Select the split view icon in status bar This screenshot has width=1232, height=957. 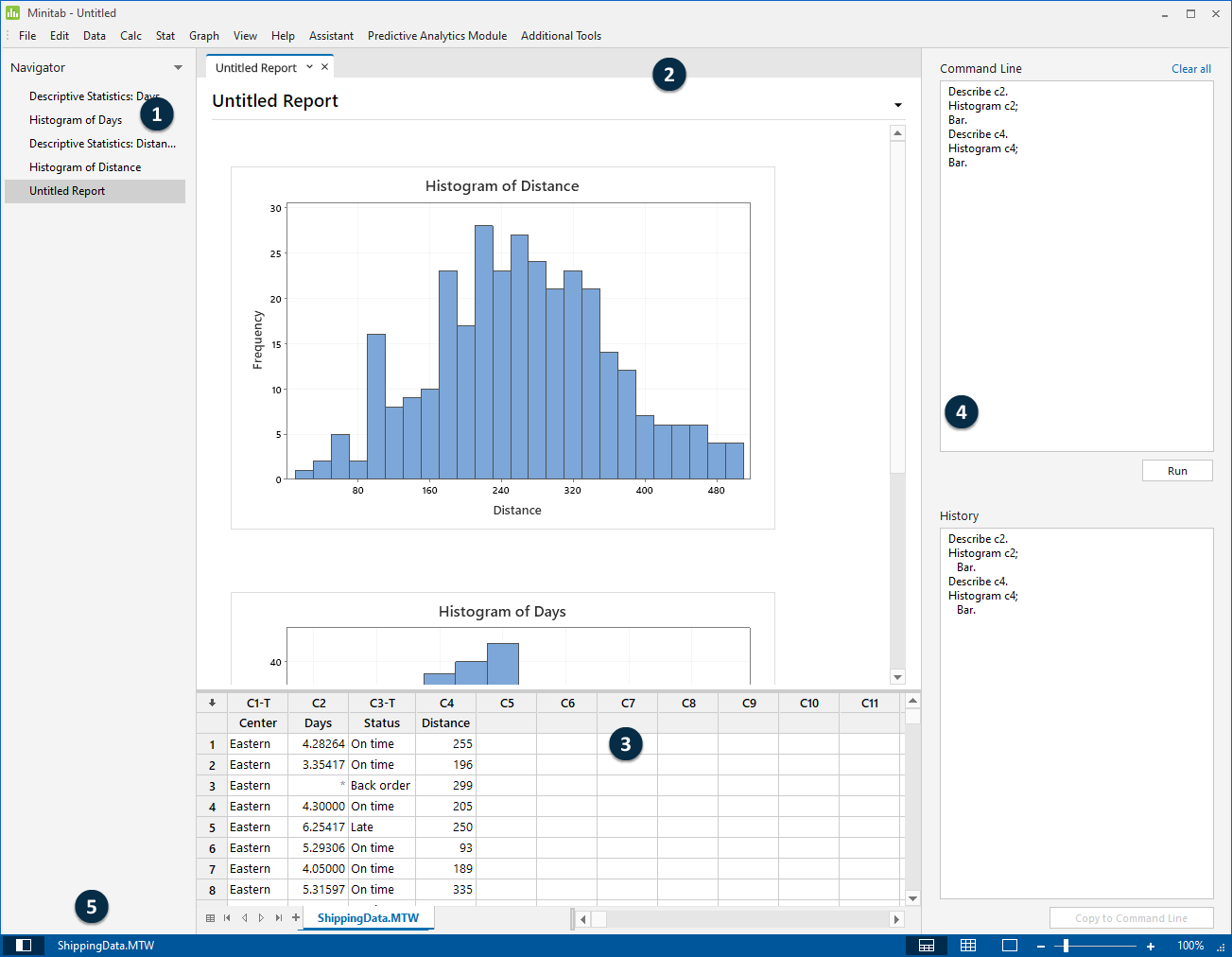tap(926, 945)
